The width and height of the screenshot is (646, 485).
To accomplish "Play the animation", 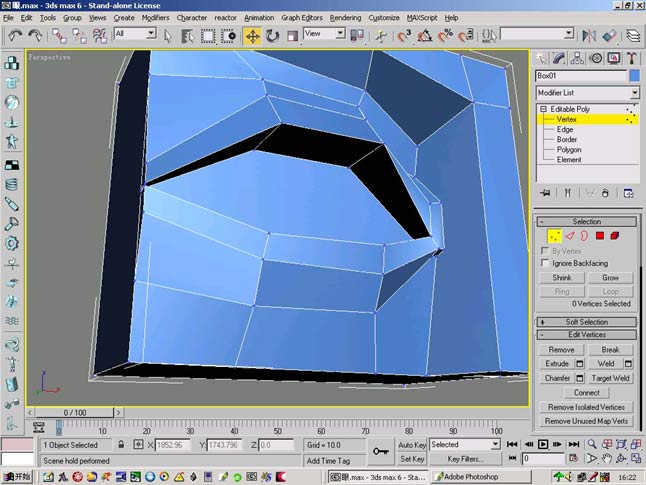I will pyautogui.click(x=543, y=444).
